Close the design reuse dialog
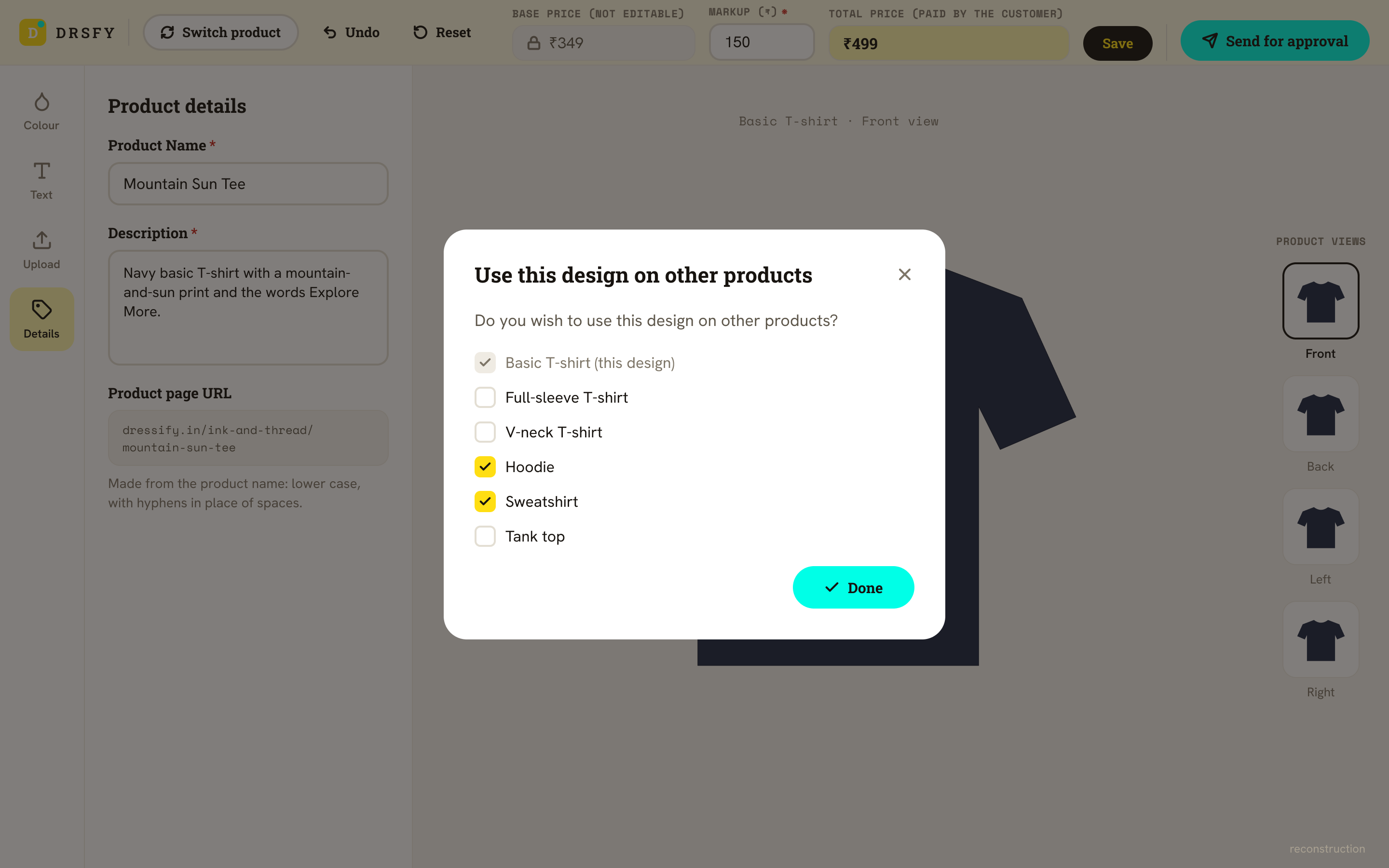 pyautogui.click(x=904, y=274)
